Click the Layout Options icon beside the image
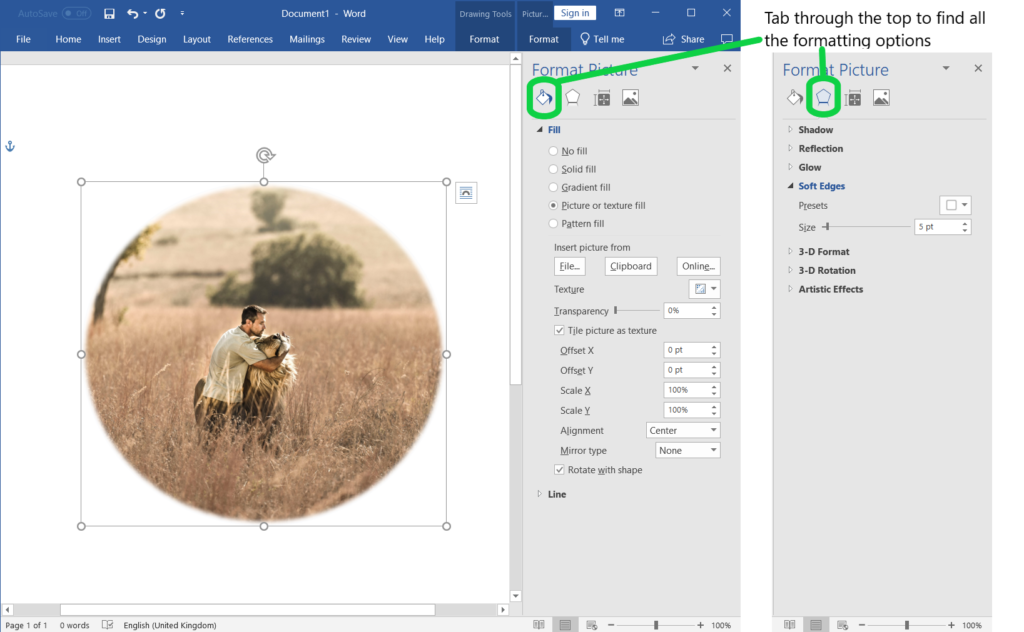1024x632 pixels. [466, 193]
